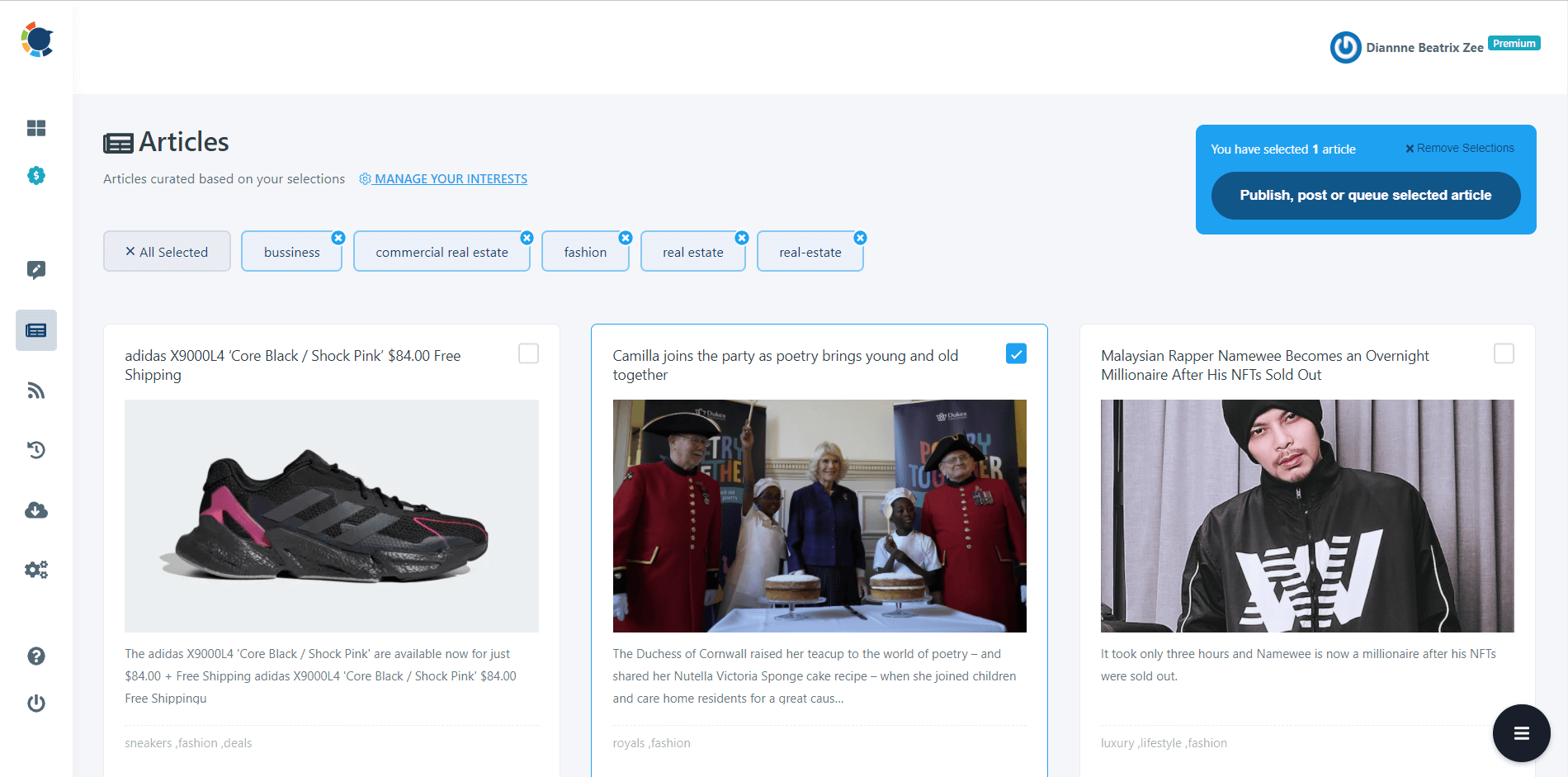Select the Articles sidebar icon

(36, 329)
